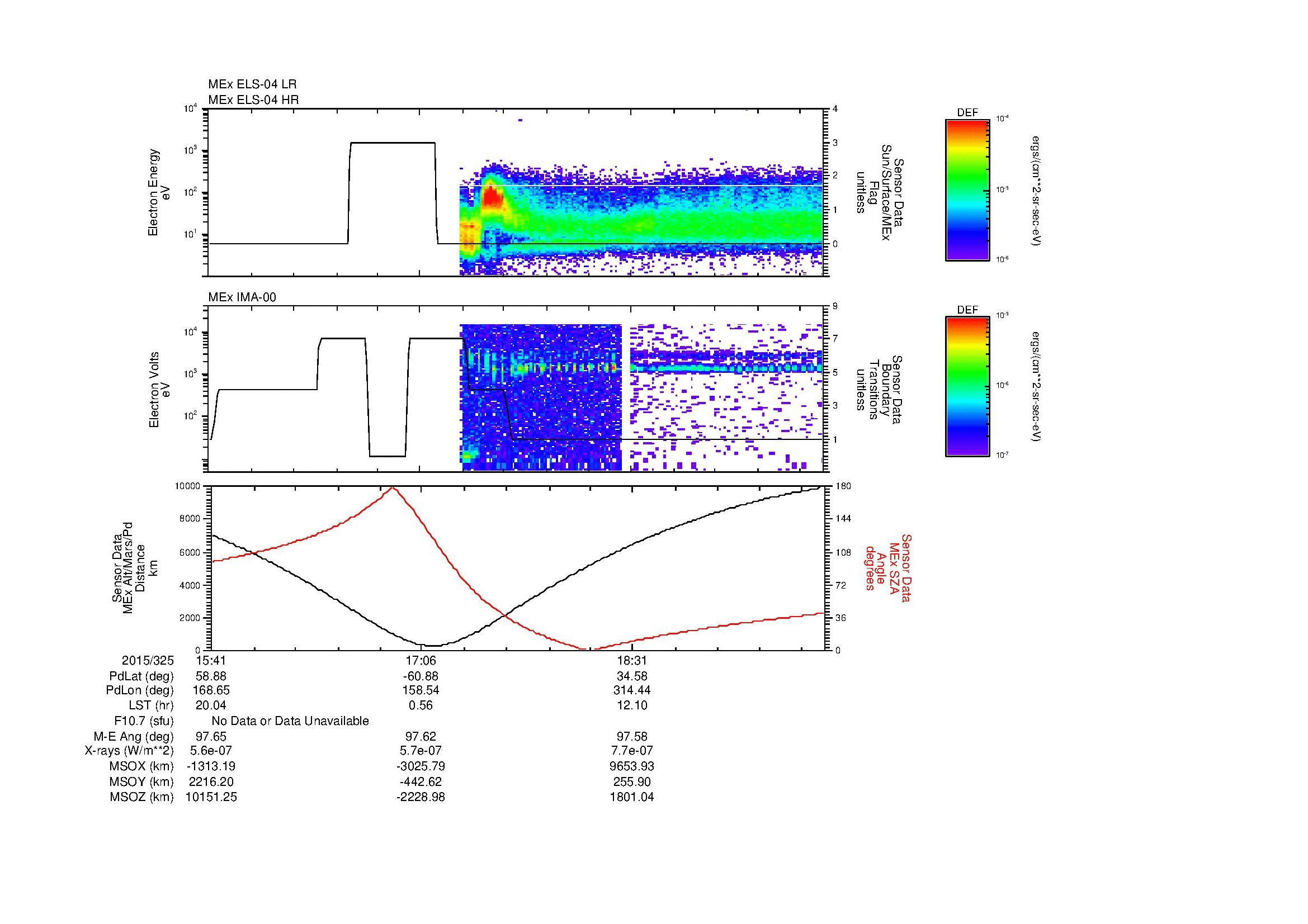Click the M-E Ang value 97.62
This screenshot has height=924, width=1308.
421,737
